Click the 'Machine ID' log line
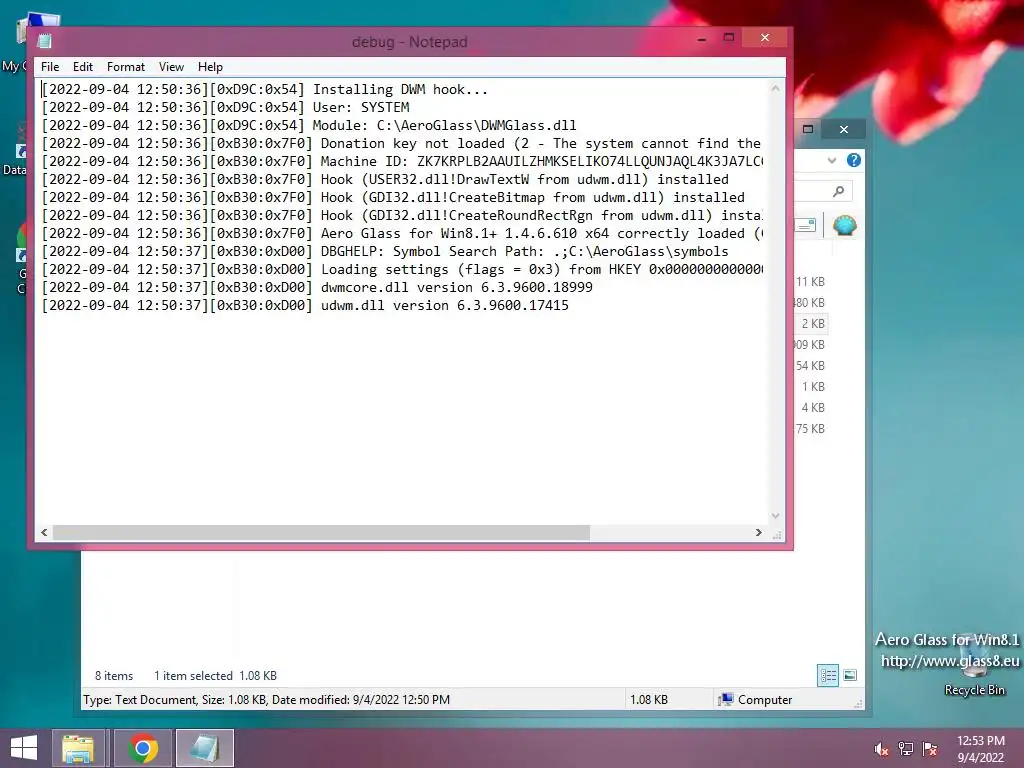1024x768 pixels. click(402, 161)
